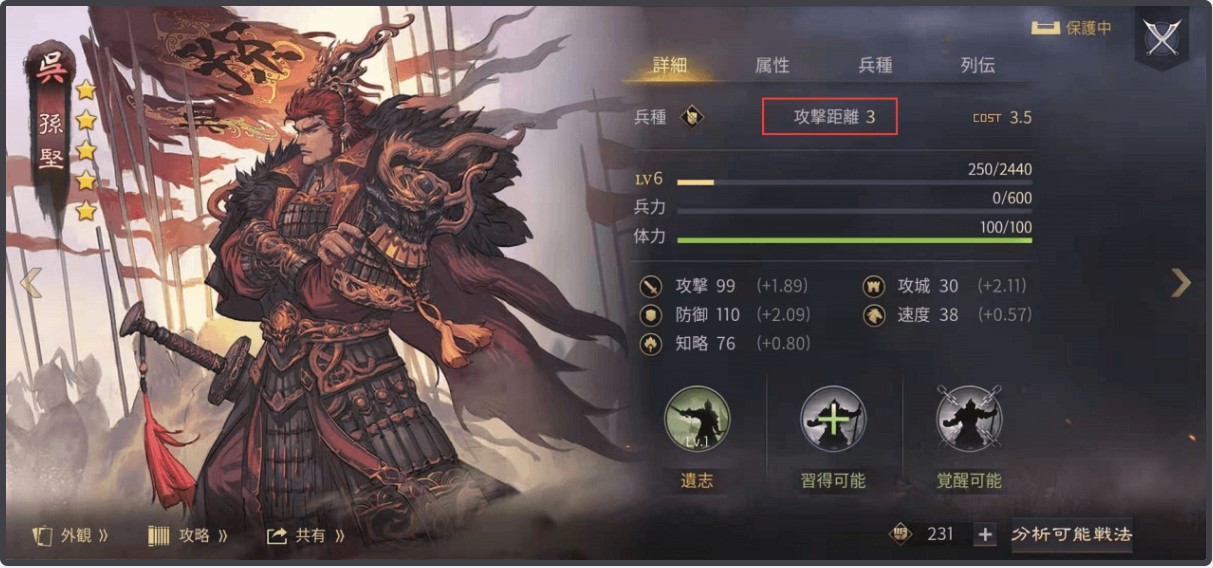This screenshot has height=568, width=1213.
Task: Tap the horse icon beside 速度 stat
Action: (x=874, y=315)
